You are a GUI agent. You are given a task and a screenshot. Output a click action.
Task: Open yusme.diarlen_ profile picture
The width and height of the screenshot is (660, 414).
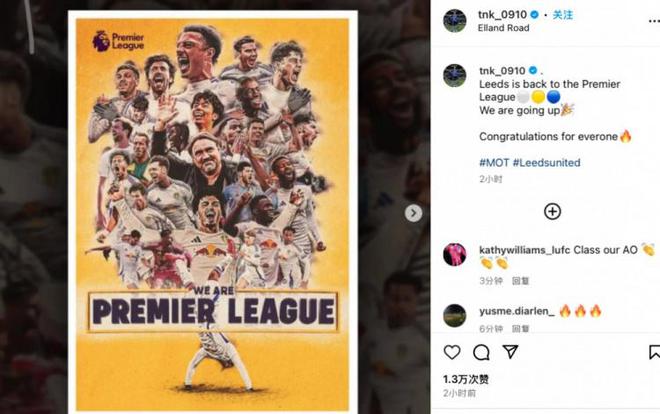(x=455, y=315)
